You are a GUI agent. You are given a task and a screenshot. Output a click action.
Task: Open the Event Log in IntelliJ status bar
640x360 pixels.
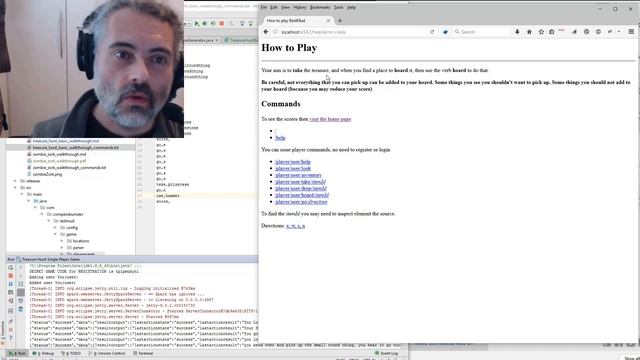pyautogui.click(x=387, y=353)
